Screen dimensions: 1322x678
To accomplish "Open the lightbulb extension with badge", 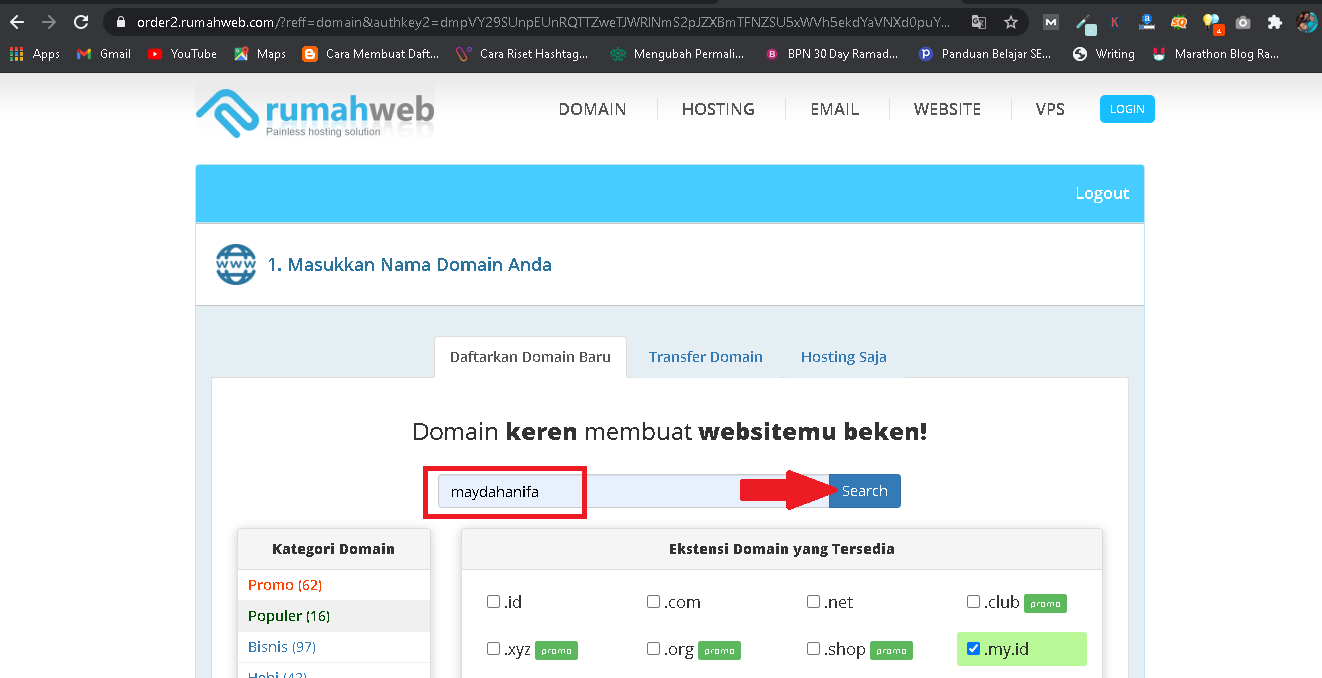I will click(x=1211, y=22).
